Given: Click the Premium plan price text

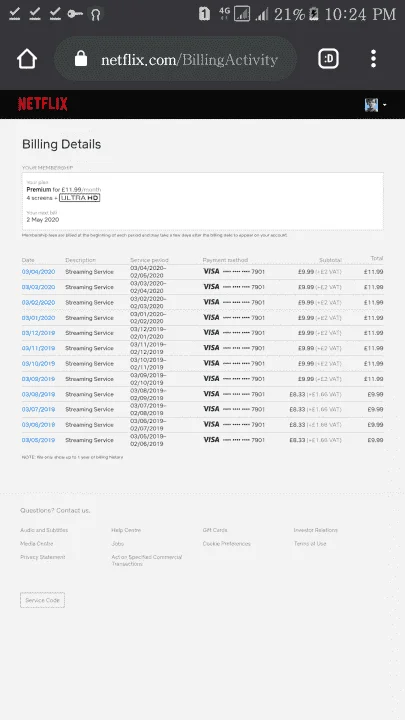Looking at the screenshot, I should point(64,190).
